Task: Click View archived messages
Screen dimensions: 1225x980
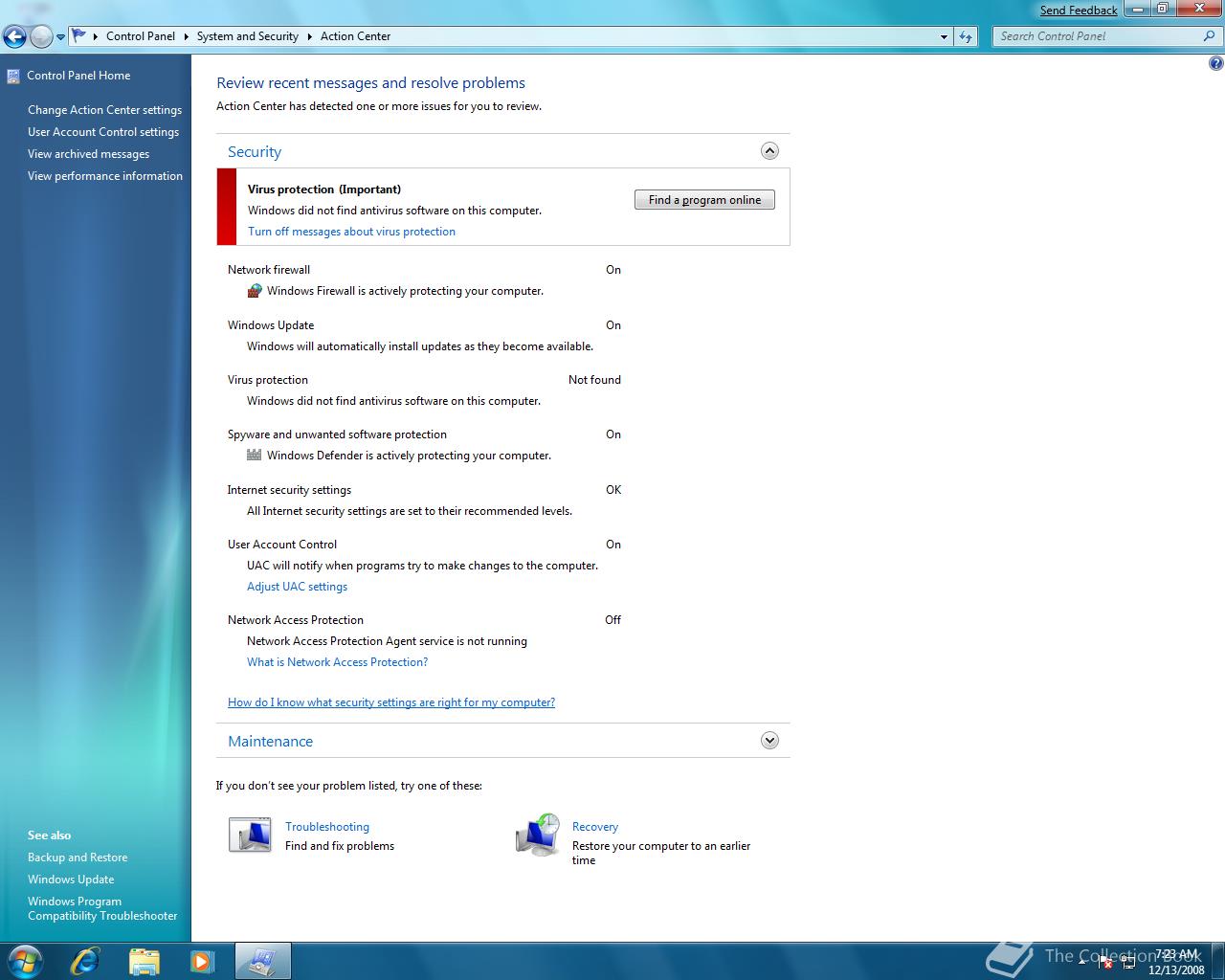Action: (x=88, y=154)
